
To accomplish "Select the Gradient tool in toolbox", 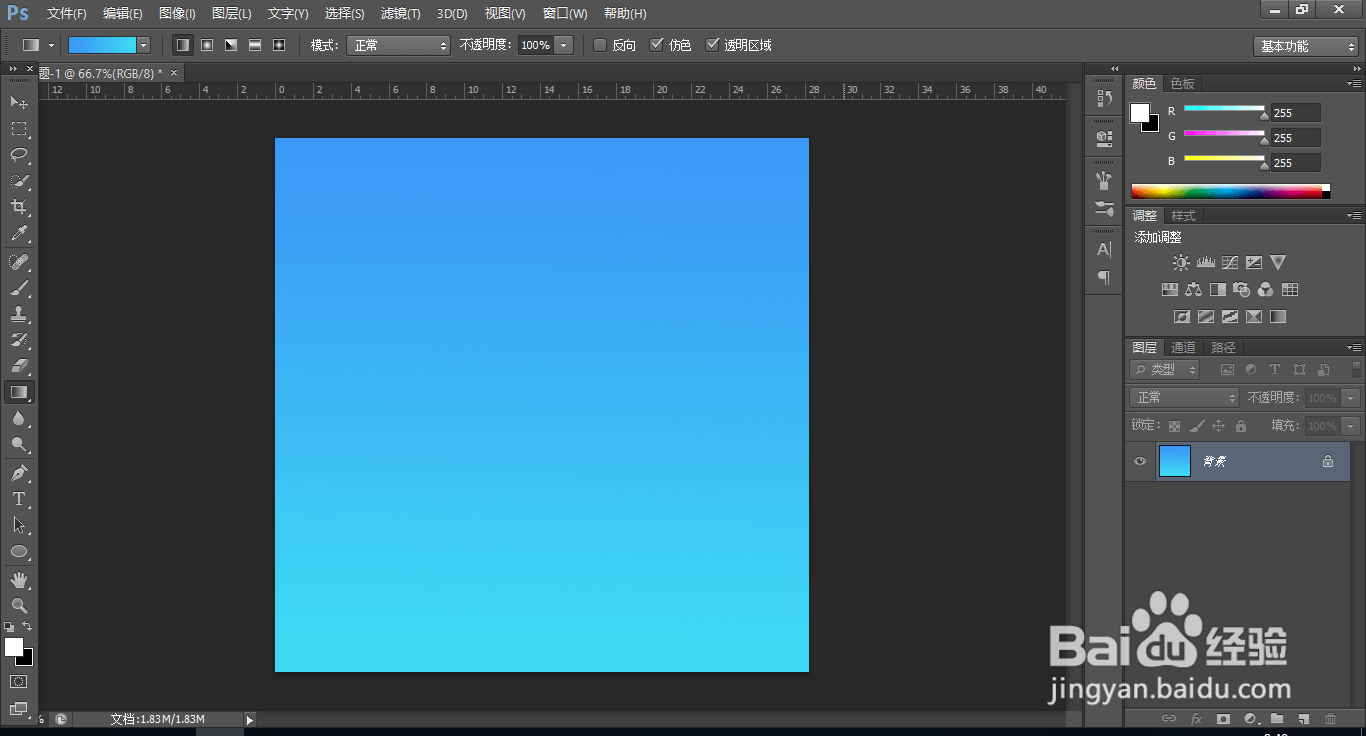I will pyautogui.click(x=19, y=393).
